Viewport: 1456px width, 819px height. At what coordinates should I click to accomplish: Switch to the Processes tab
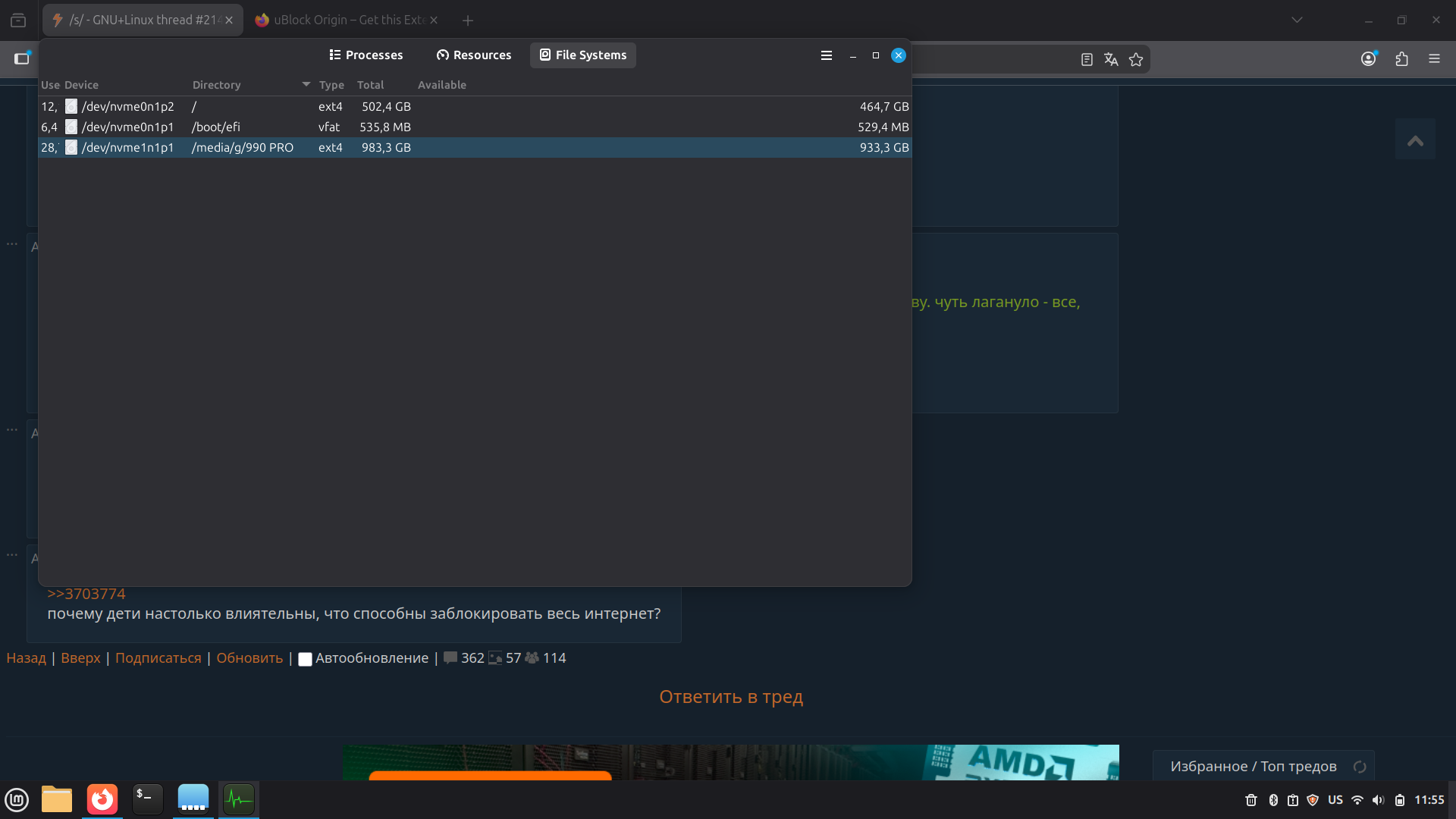click(366, 55)
